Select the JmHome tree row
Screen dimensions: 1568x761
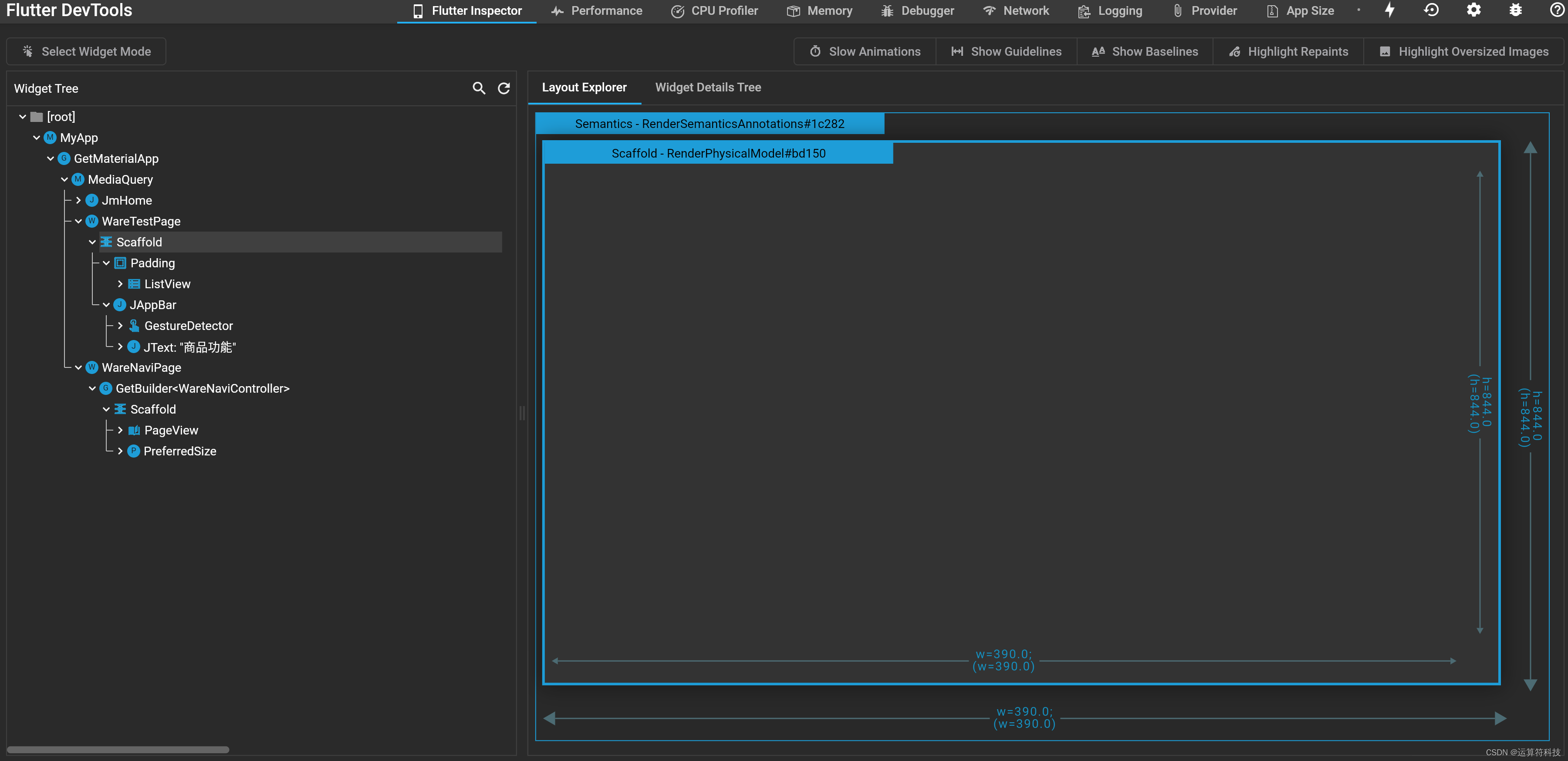pyautogui.click(x=127, y=200)
